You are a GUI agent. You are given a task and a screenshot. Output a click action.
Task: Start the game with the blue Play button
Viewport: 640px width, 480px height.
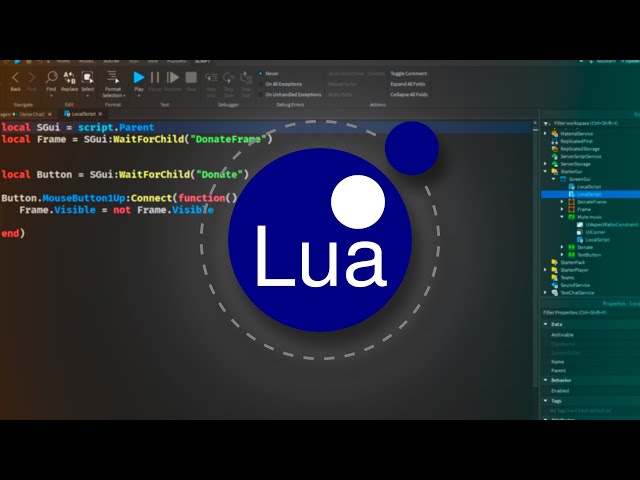point(139,77)
